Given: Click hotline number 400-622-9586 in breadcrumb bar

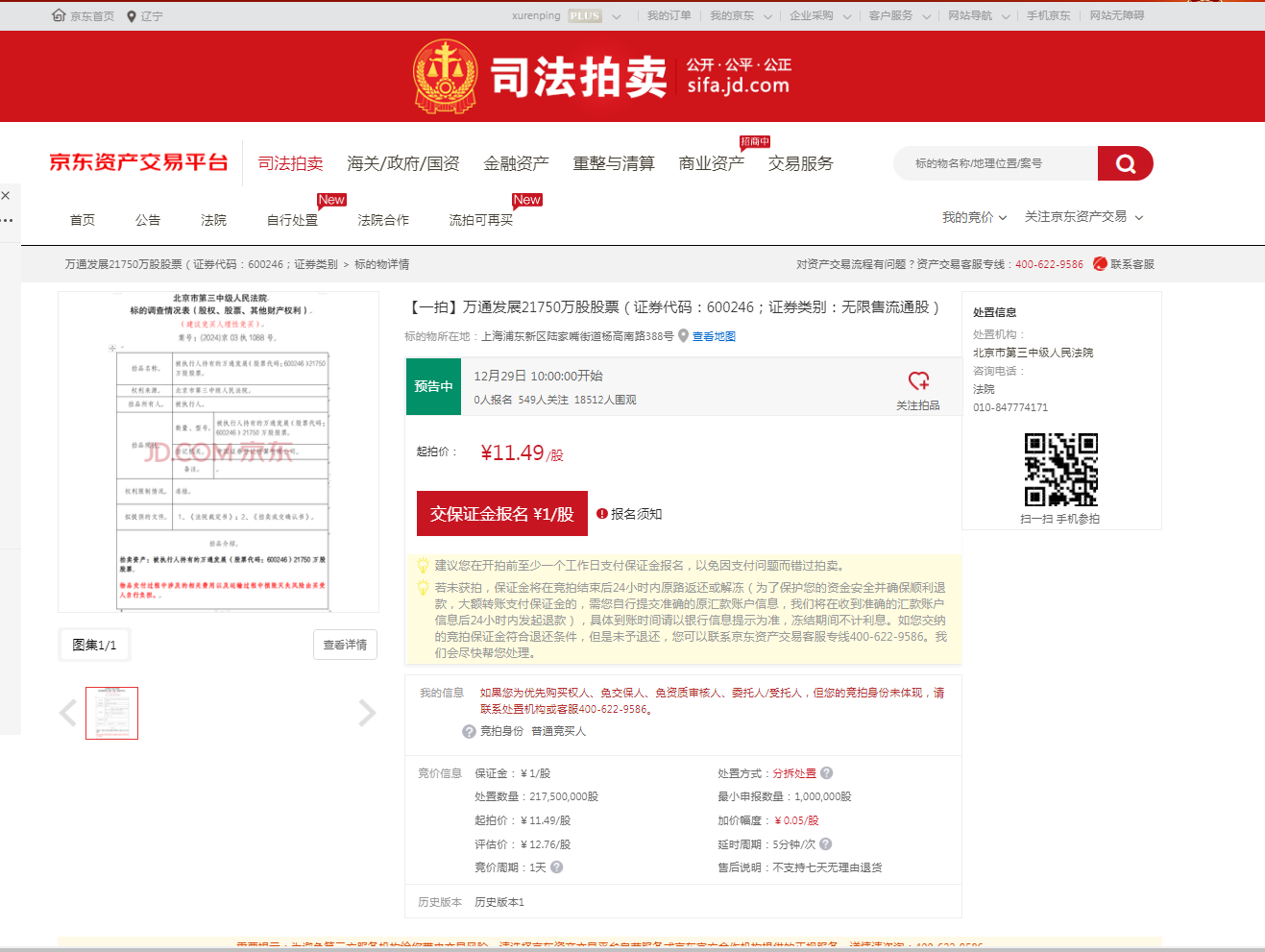Looking at the screenshot, I should pos(1049,264).
